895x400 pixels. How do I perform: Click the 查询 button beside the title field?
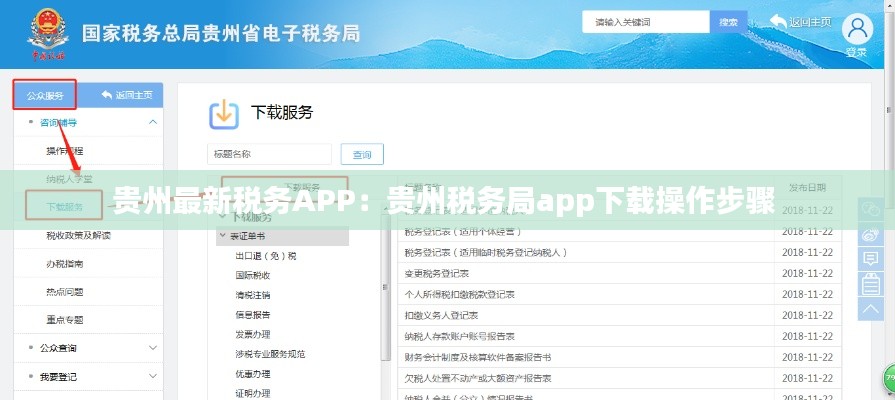click(x=362, y=154)
